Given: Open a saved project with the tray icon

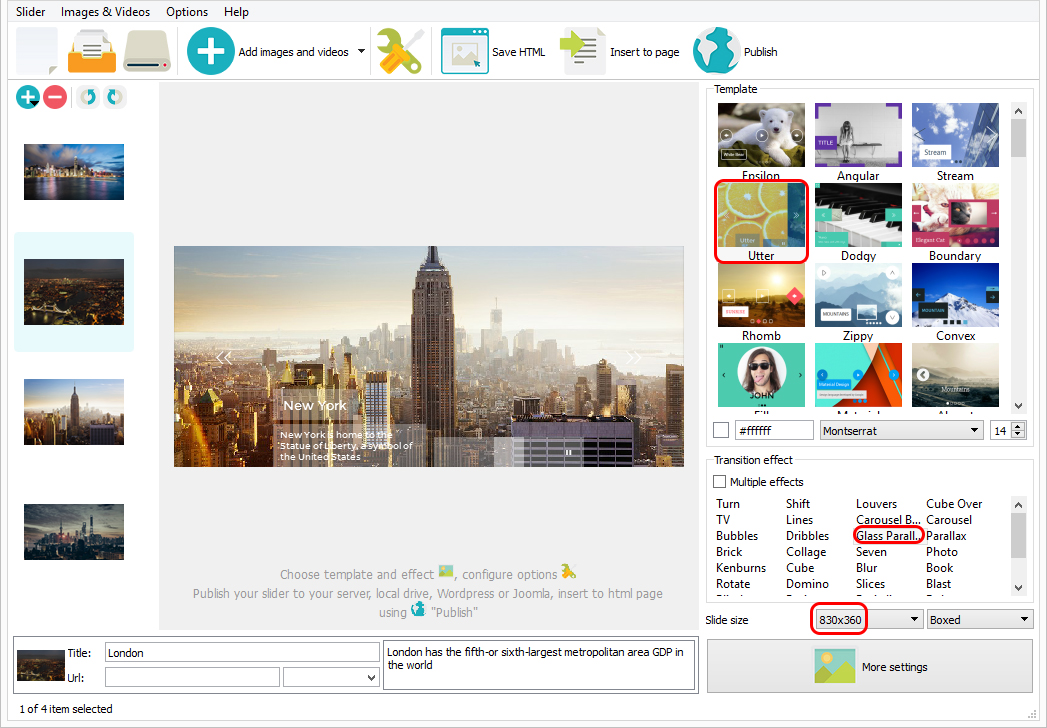Looking at the screenshot, I should tap(92, 51).
